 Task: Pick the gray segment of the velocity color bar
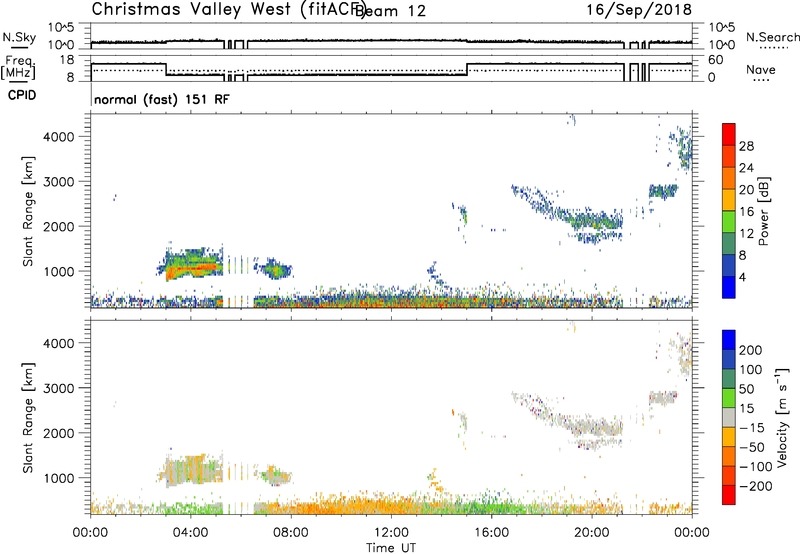(x=729, y=417)
